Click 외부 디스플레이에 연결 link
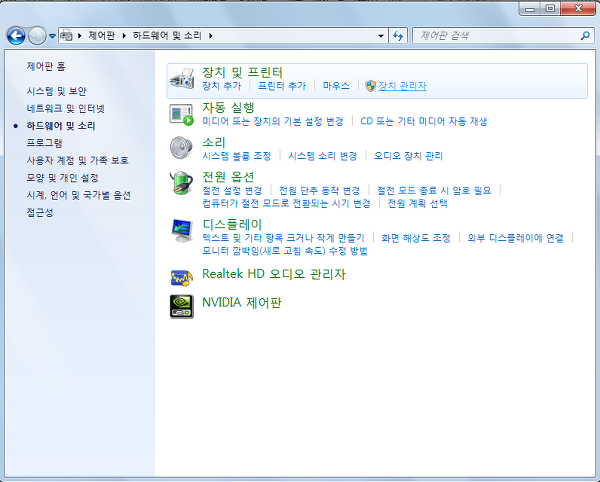 (515, 238)
